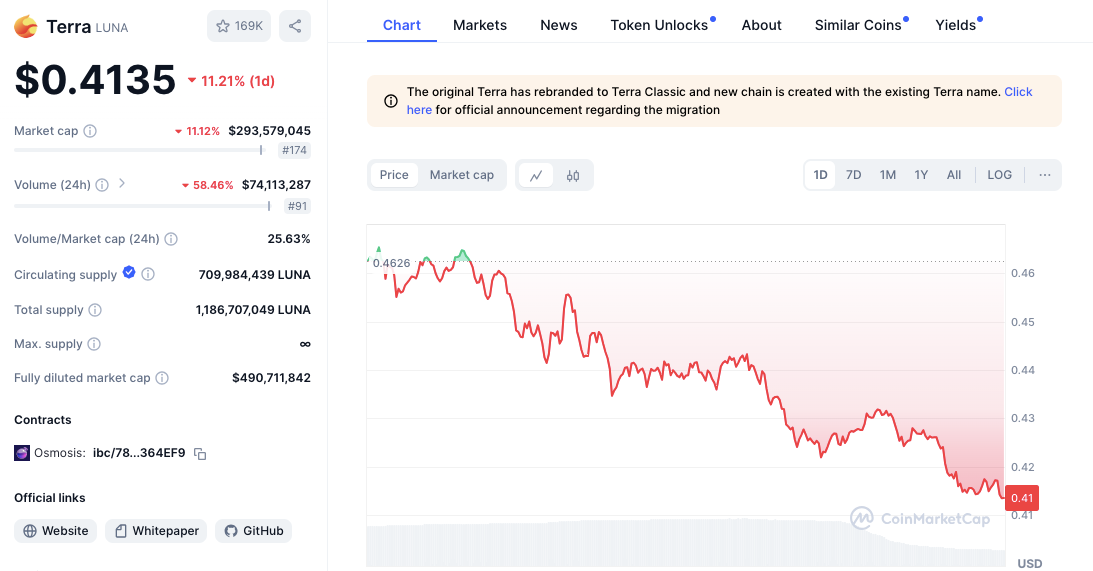Click the 25.63% volume/market cap ratio
Screen dimensions: 1093x571
click(x=289, y=239)
